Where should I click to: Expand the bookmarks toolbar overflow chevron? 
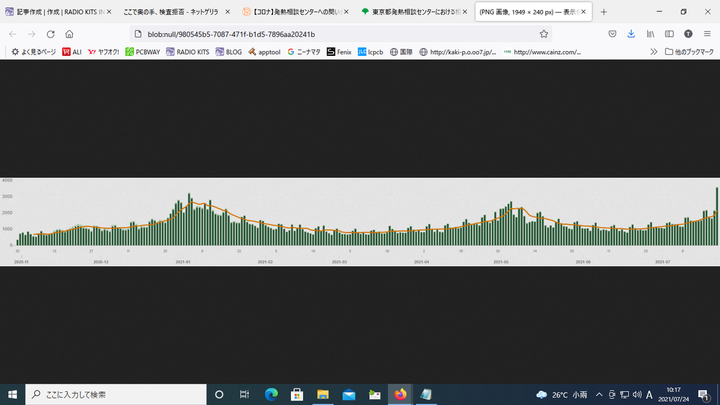(652, 51)
